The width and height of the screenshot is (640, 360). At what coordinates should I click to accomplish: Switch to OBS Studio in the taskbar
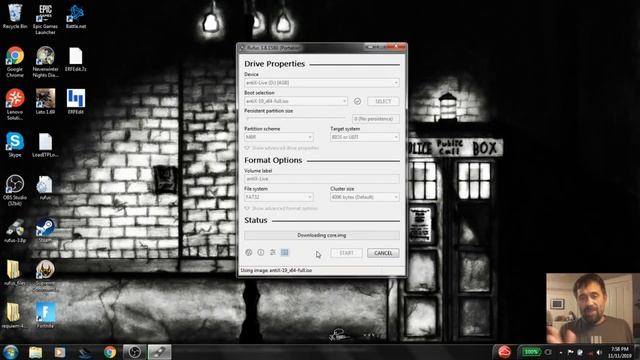135,352
